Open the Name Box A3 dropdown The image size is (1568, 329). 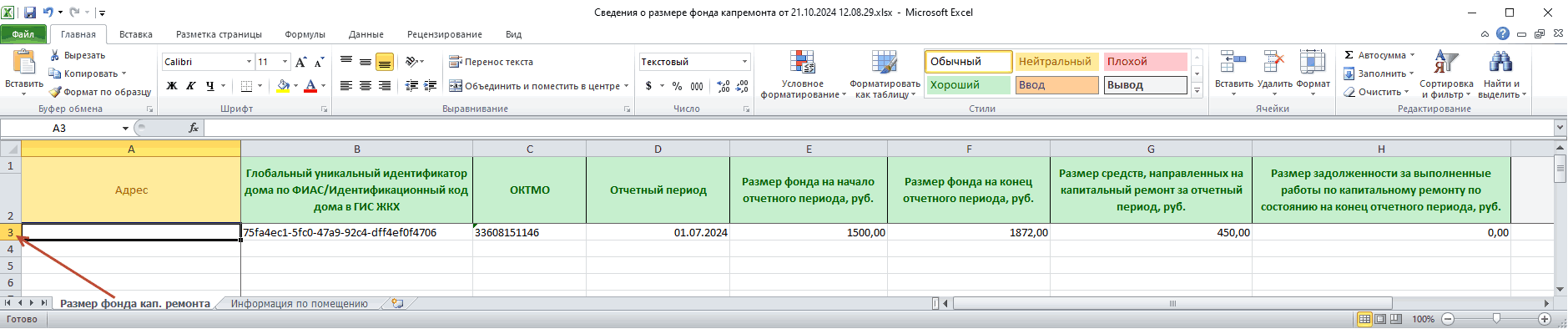(125, 128)
